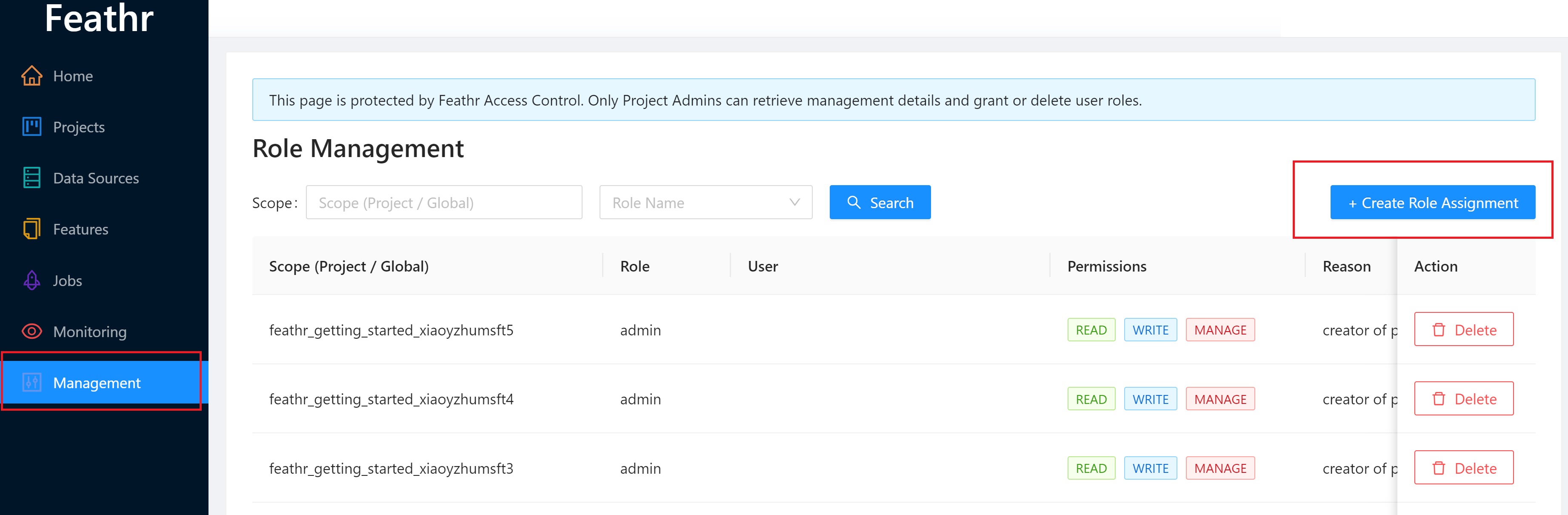1568x515 pixels.
Task: Go to Data Sources page
Action: tap(104, 178)
